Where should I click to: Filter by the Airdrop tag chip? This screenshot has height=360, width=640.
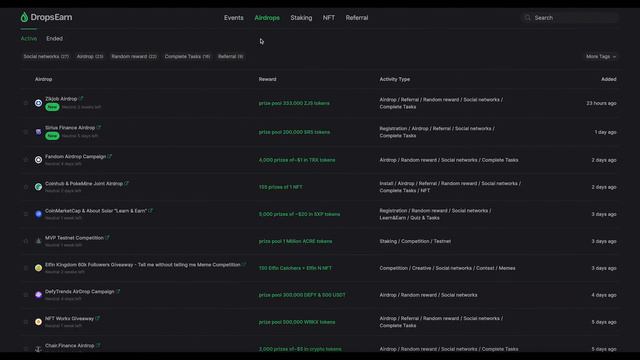(90, 56)
